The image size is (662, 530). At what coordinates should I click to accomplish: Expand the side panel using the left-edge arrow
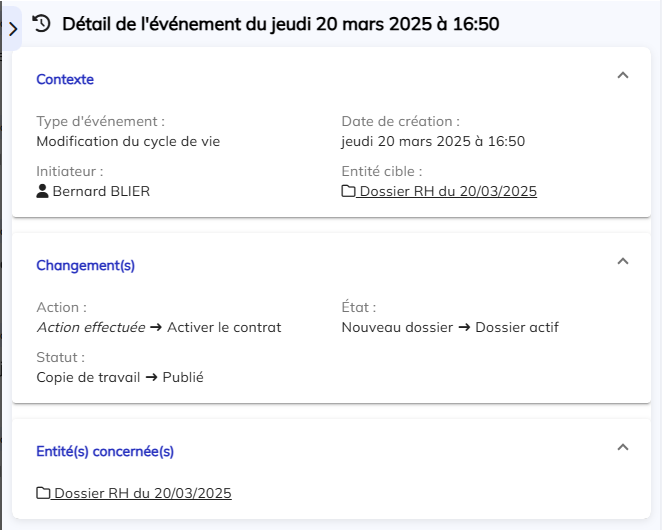click(x=12, y=29)
